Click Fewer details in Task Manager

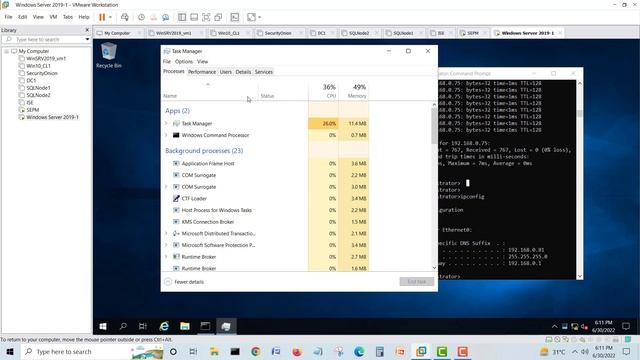click(184, 282)
